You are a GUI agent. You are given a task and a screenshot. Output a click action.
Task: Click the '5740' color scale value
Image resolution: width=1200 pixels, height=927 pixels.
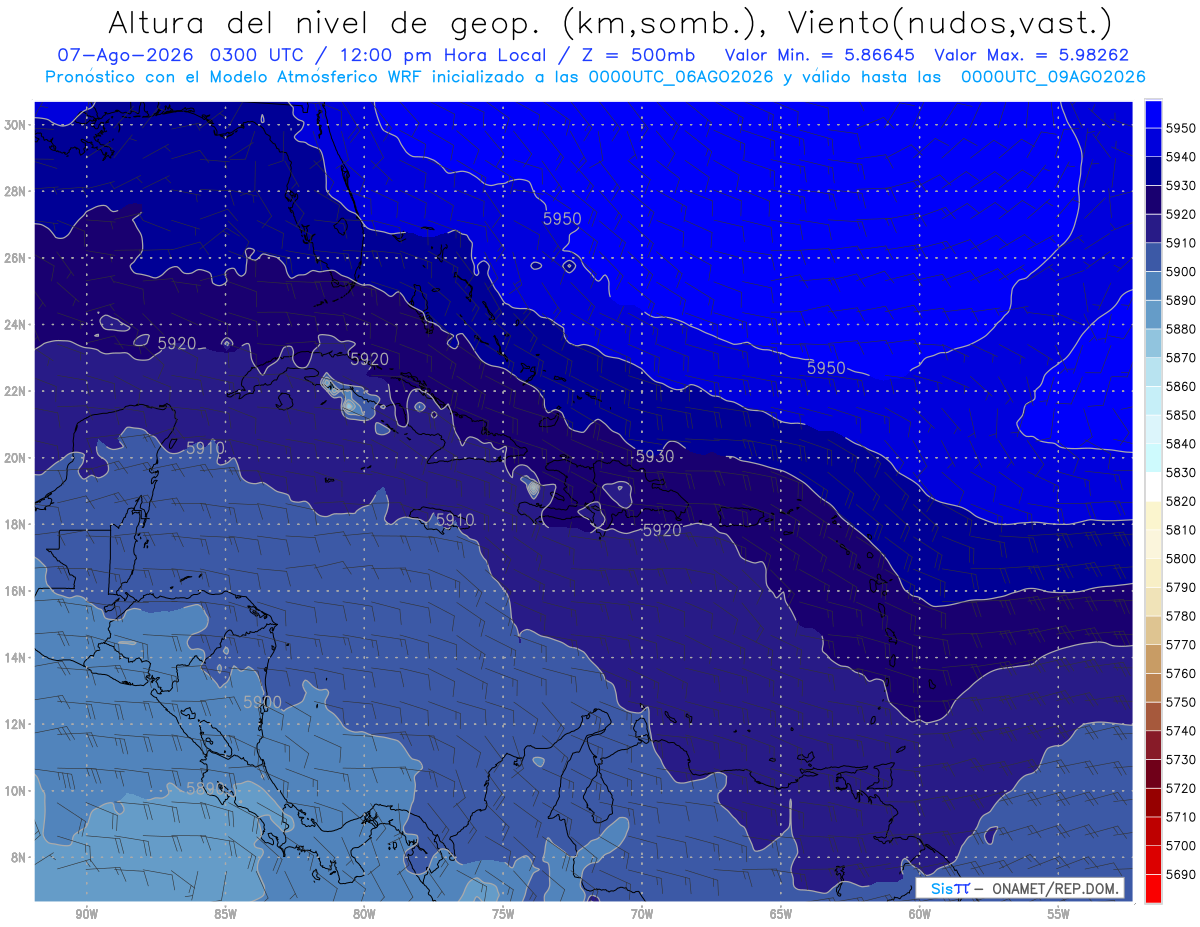tap(1181, 730)
